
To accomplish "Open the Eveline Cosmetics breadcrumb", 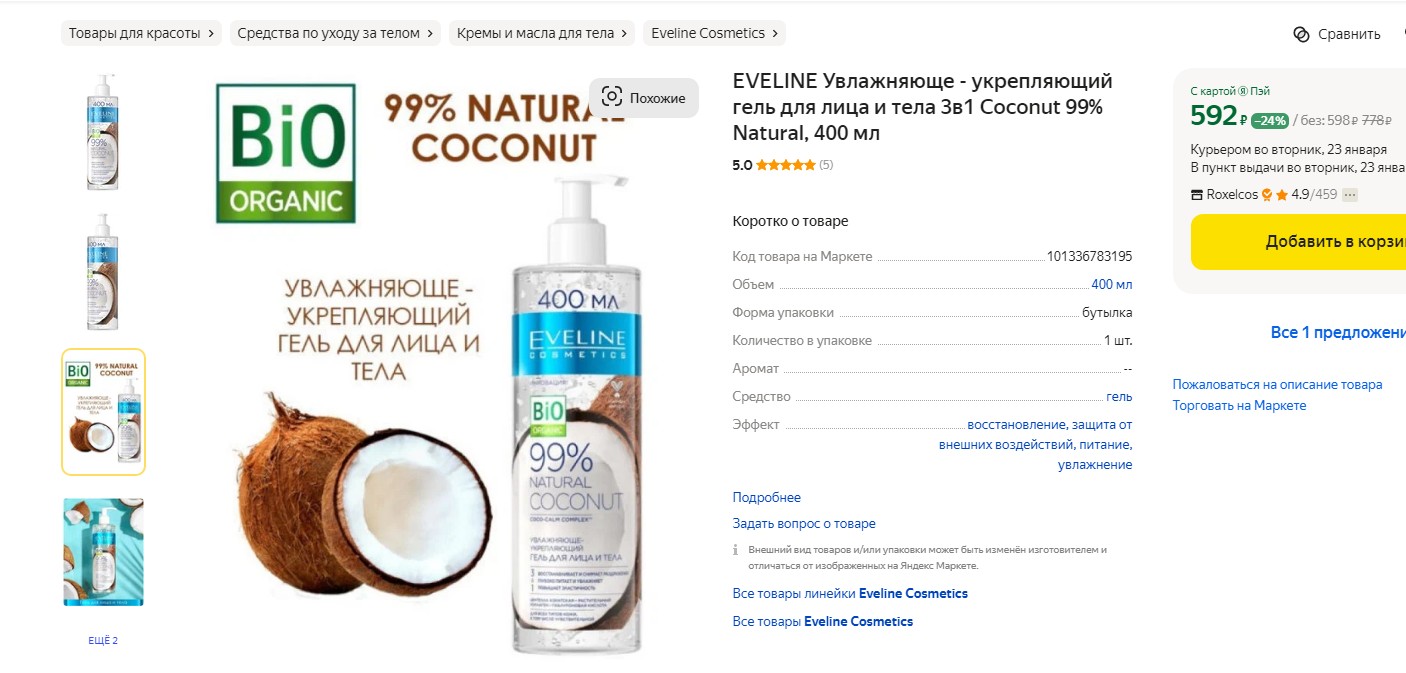I will click(715, 33).
